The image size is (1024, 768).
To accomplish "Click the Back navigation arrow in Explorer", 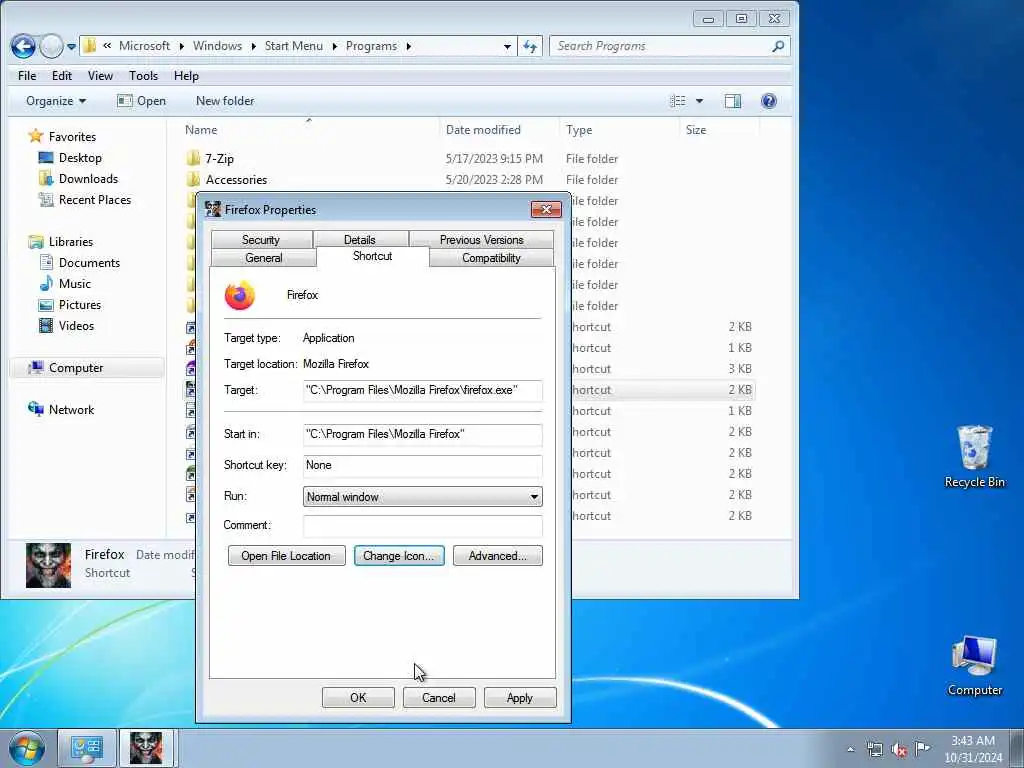I will coord(24,46).
